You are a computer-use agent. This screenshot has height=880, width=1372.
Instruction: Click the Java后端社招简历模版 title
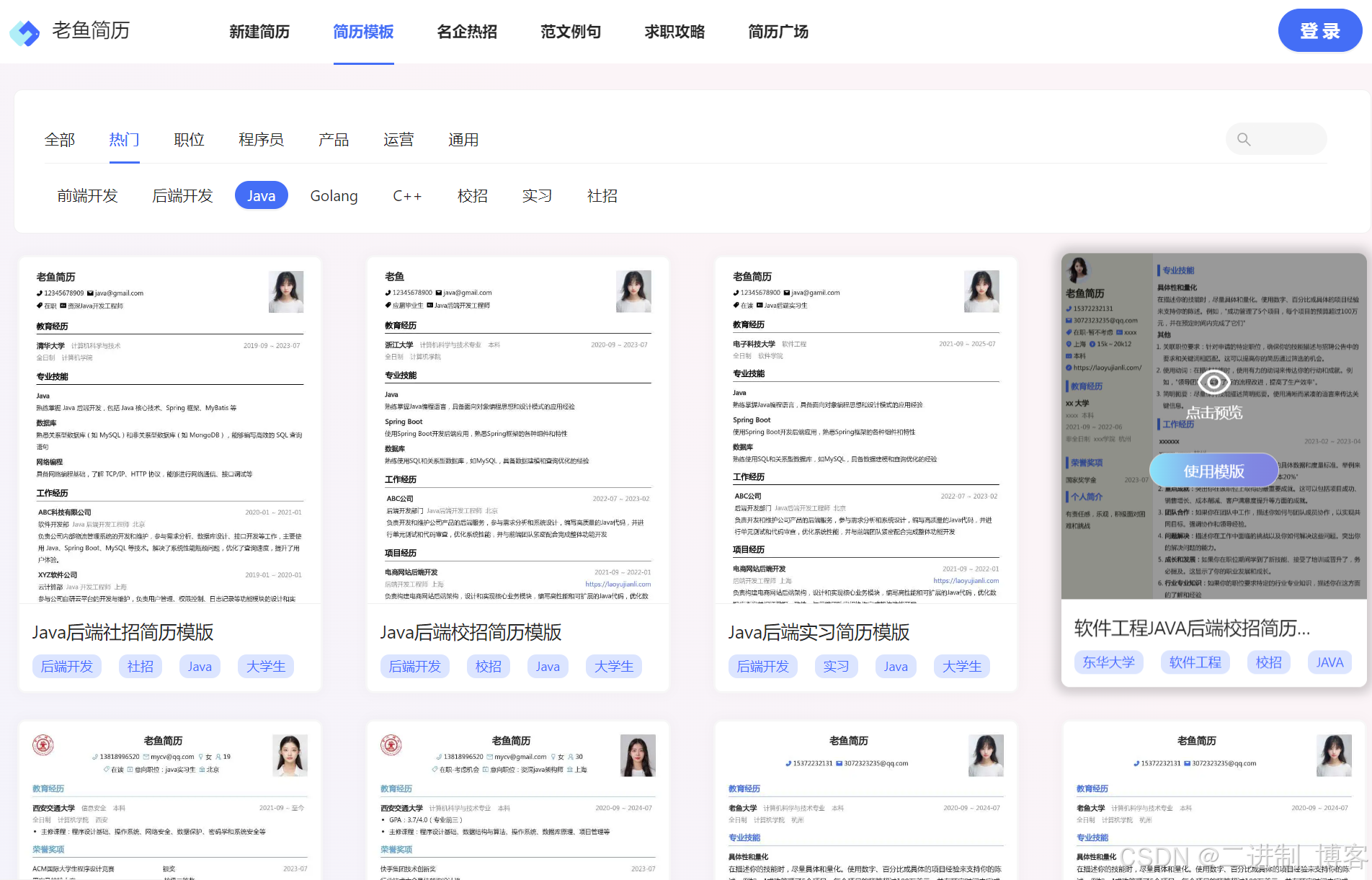tap(123, 632)
